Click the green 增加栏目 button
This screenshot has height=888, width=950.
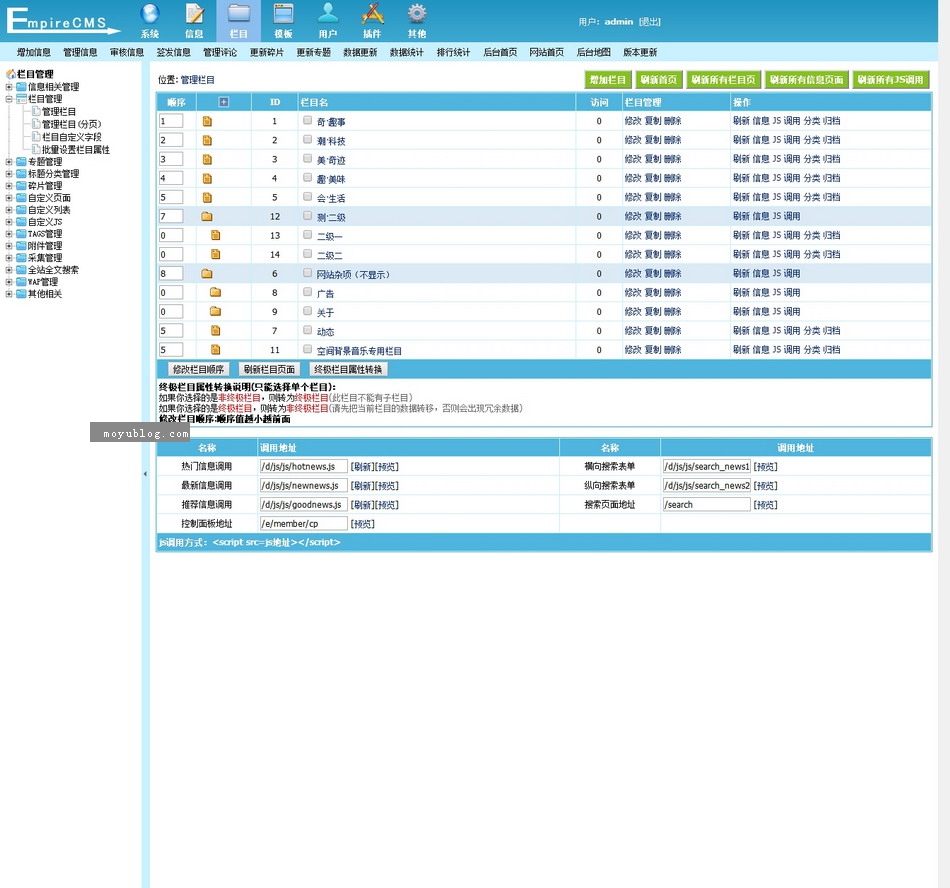608,79
